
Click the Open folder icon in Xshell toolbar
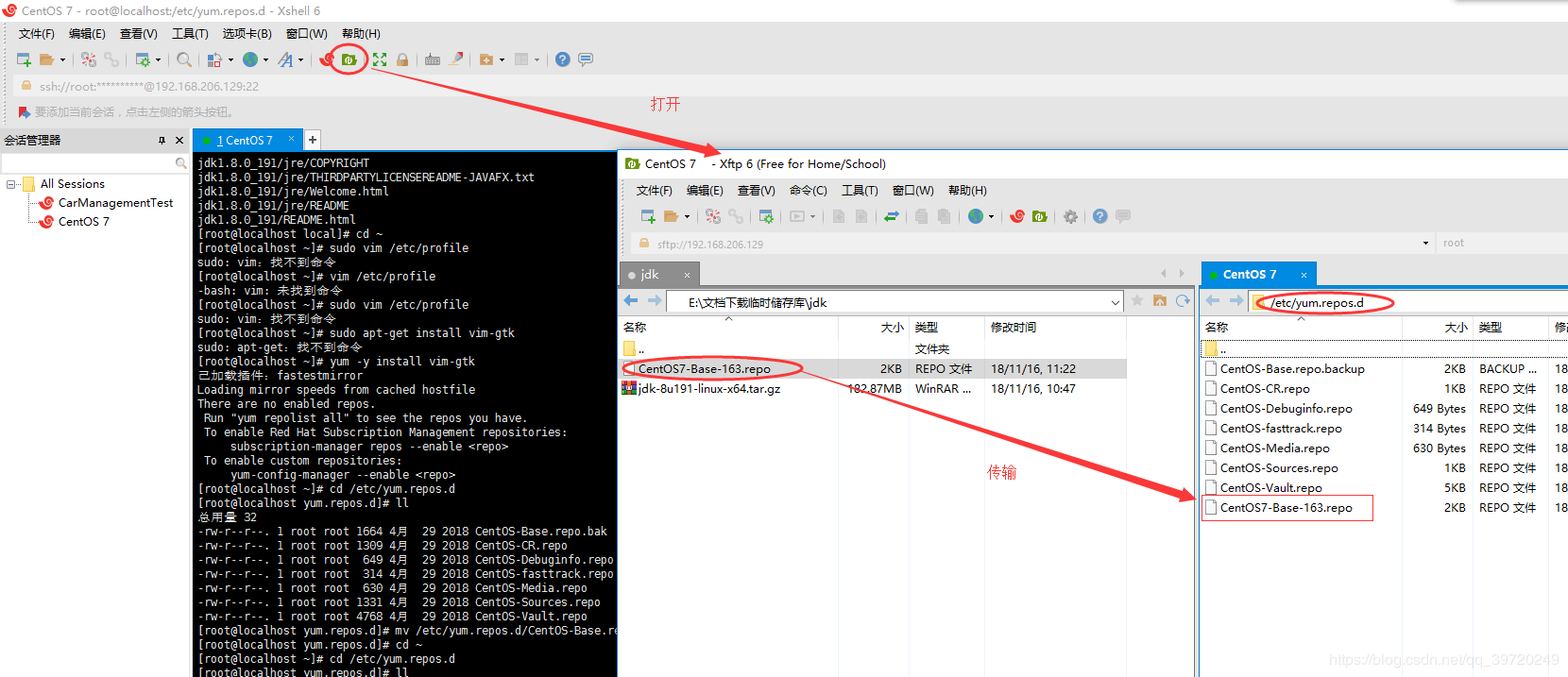click(46, 59)
